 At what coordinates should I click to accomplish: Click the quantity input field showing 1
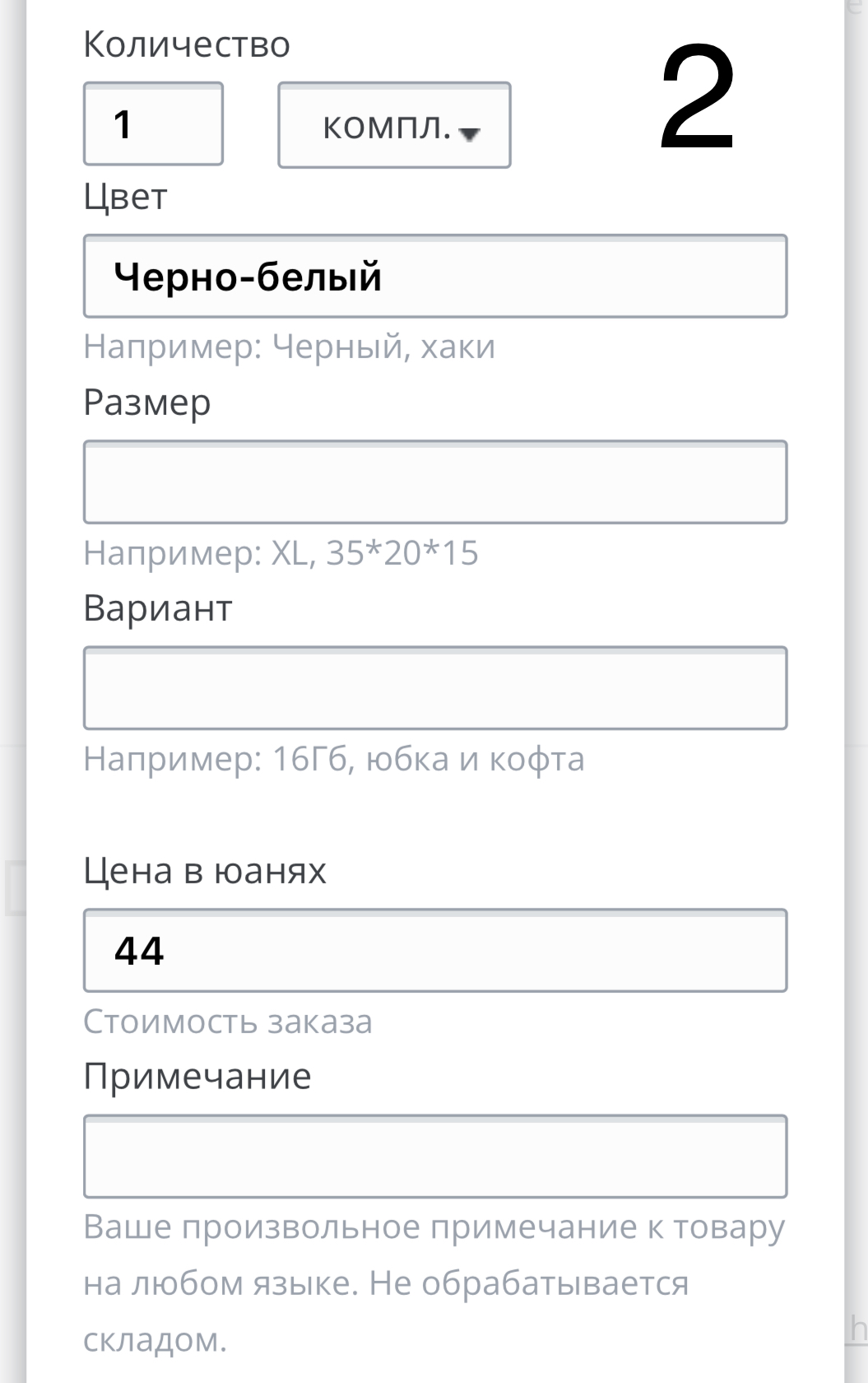153,124
